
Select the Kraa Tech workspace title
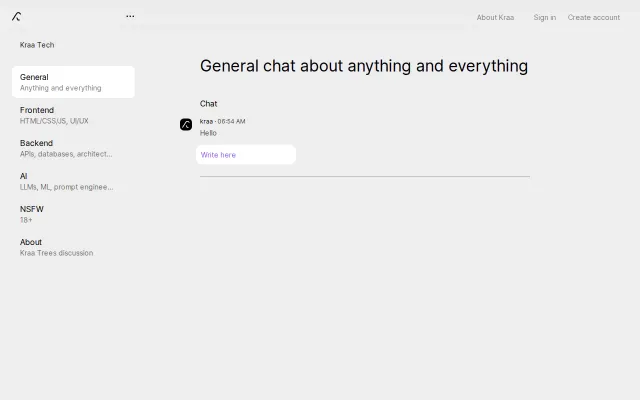point(37,45)
